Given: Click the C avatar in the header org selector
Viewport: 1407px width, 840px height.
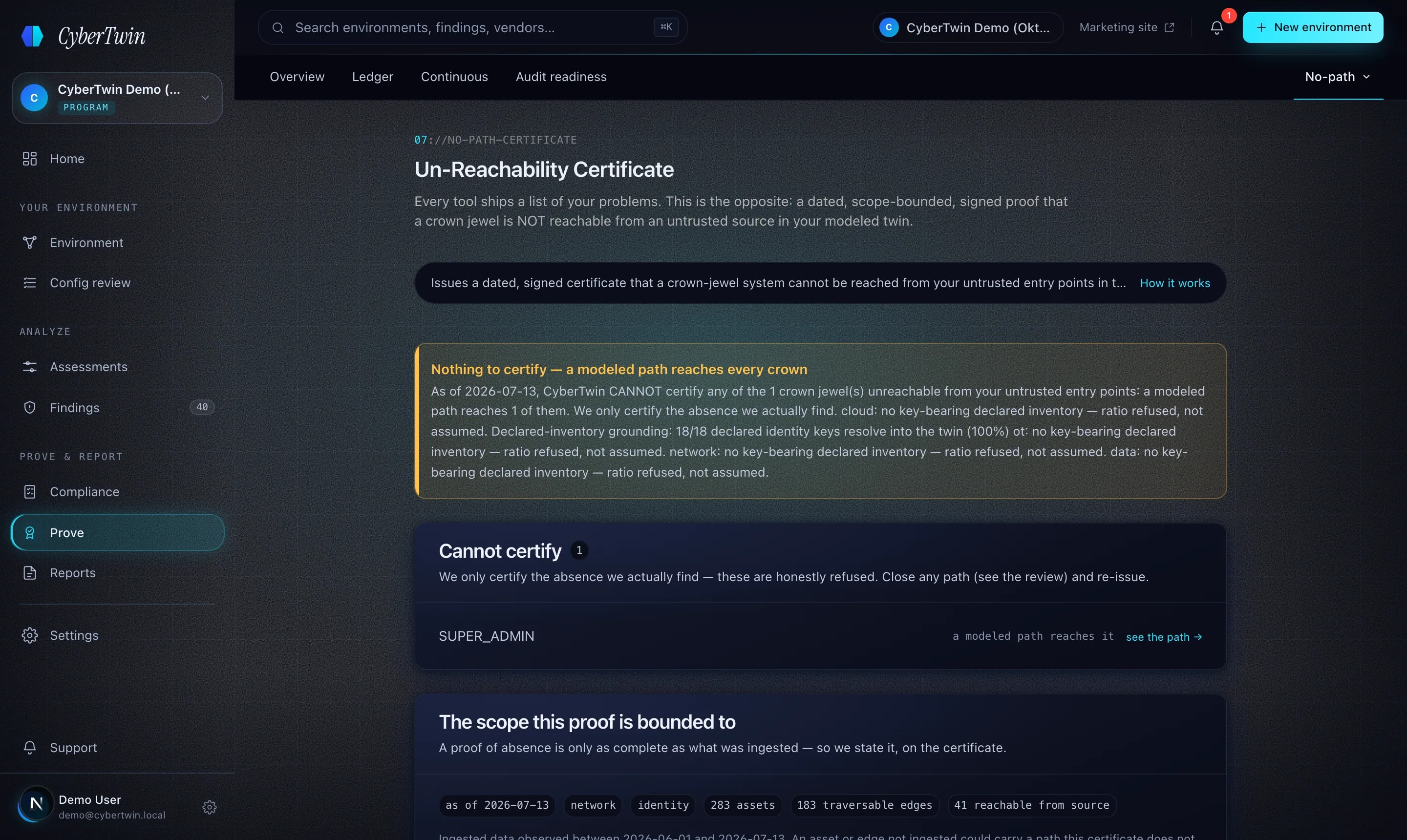Looking at the screenshot, I should click(x=889, y=27).
